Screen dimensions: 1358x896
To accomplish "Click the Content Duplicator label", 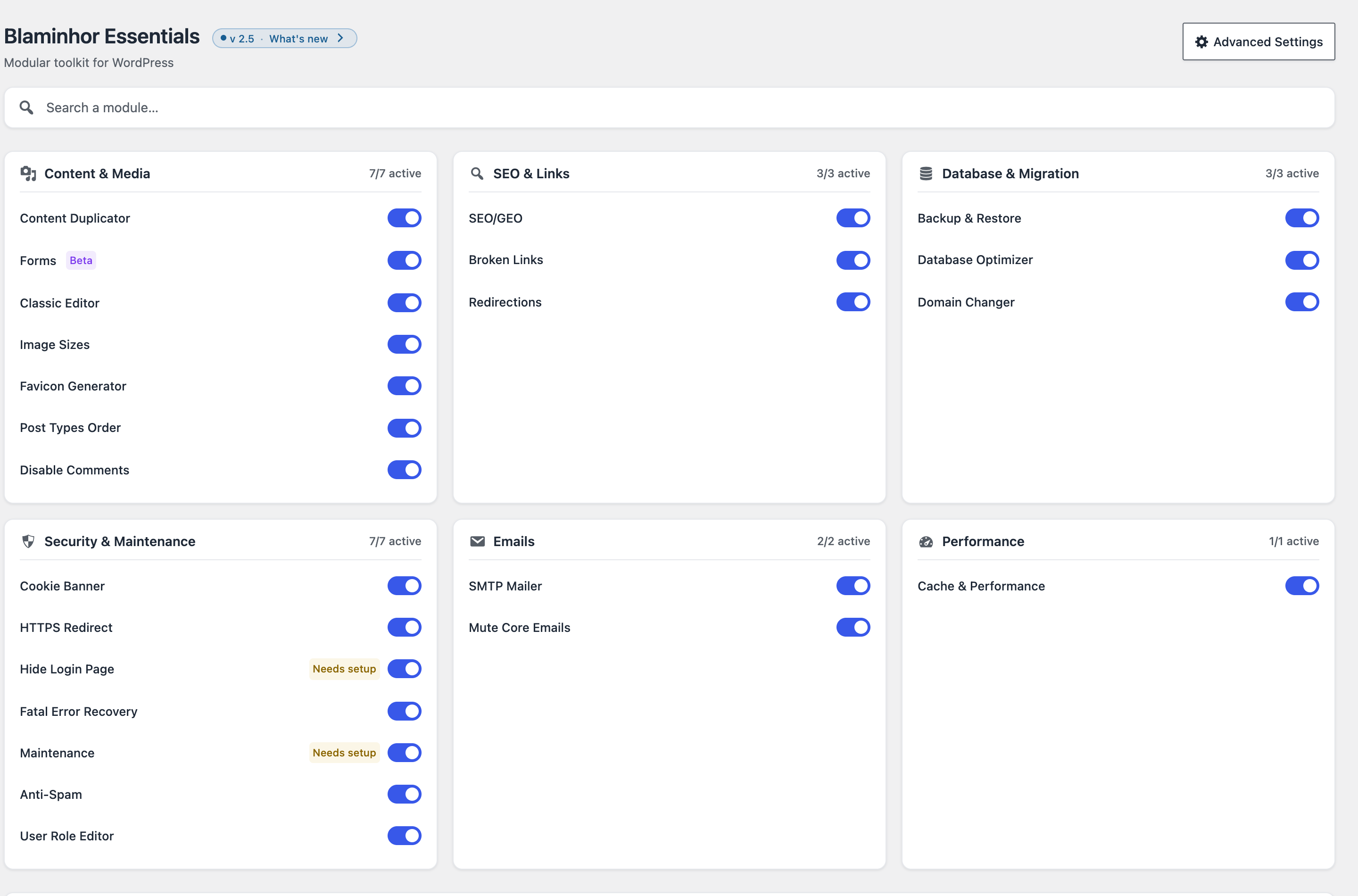I will coord(75,218).
